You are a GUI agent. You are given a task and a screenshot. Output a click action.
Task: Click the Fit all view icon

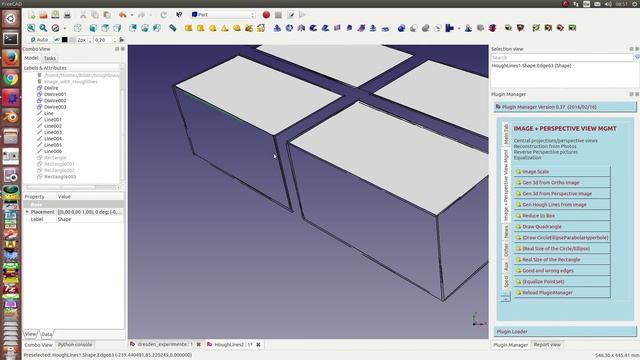[x=31, y=28]
